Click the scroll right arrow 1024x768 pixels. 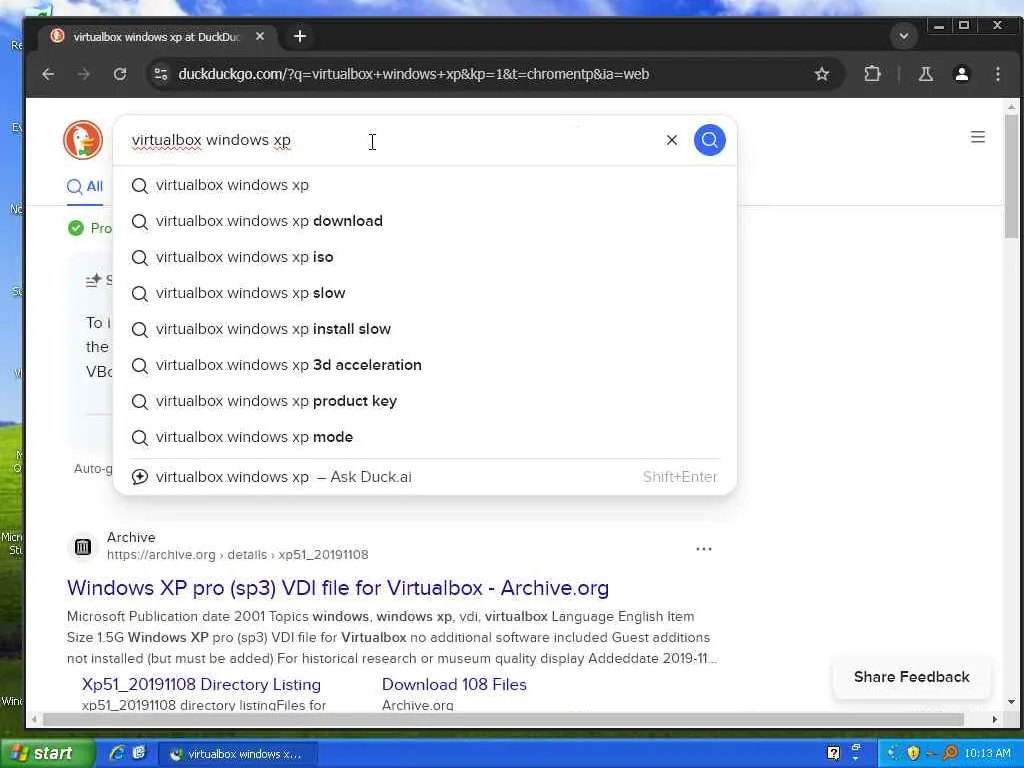point(995,719)
